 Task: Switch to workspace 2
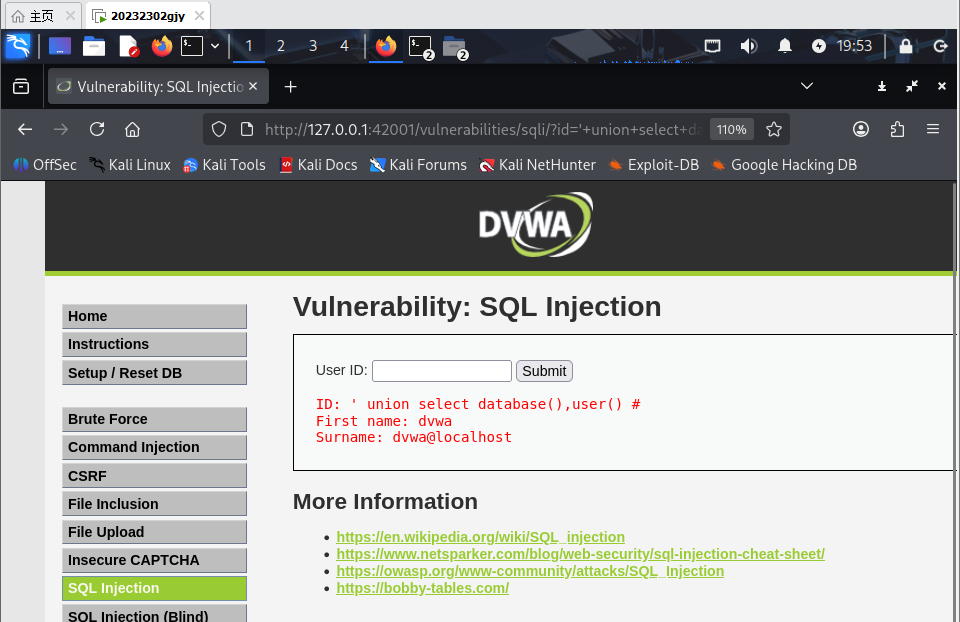pyautogui.click(x=280, y=46)
